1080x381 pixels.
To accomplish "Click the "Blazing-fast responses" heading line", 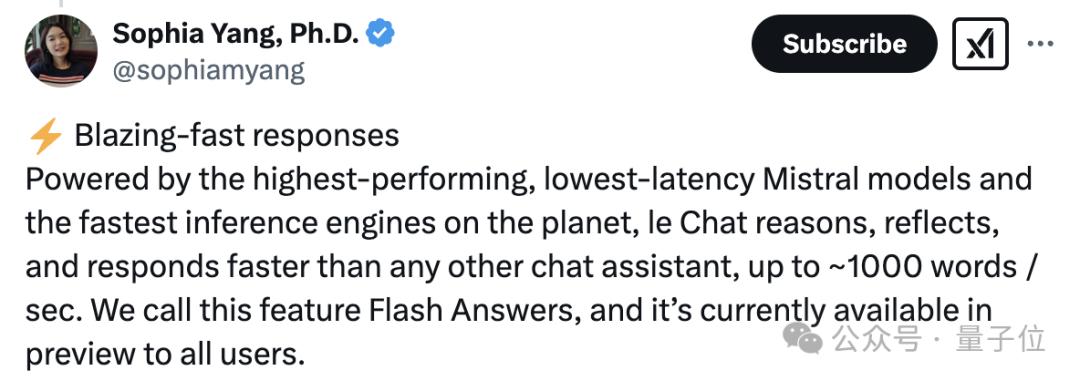I will click(x=236, y=136).
